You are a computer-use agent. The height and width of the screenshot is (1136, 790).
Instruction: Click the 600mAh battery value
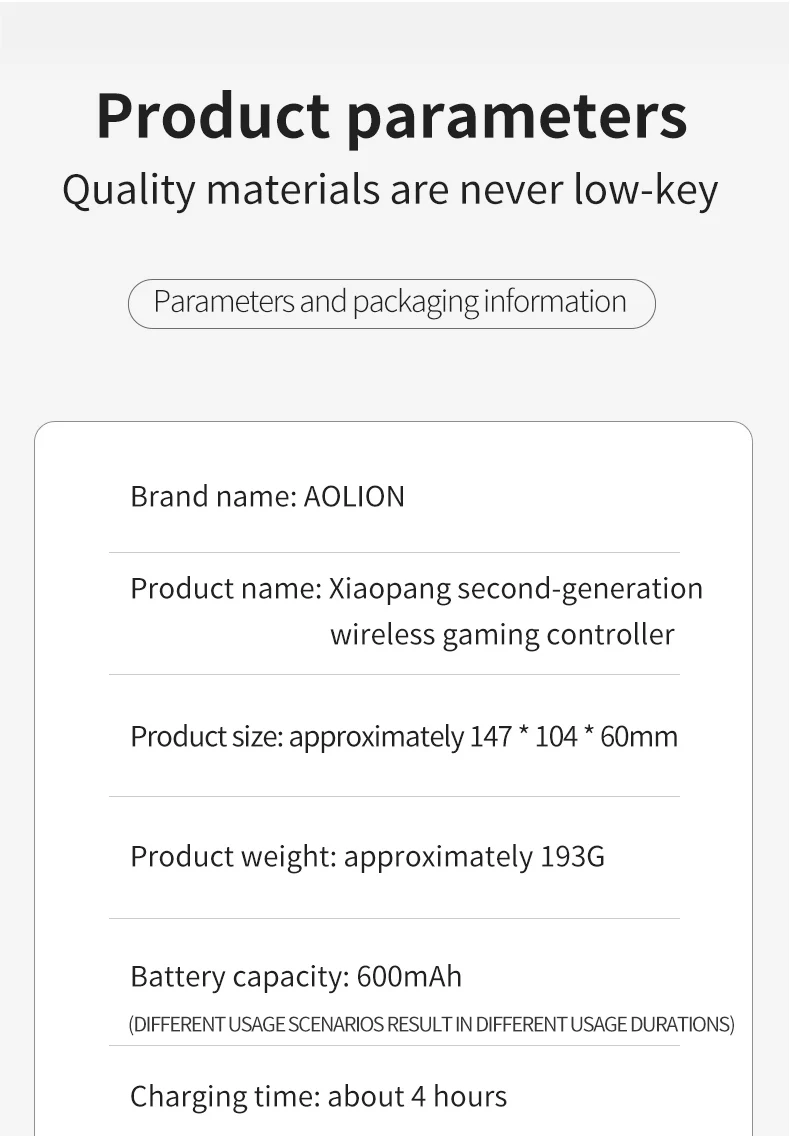tap(409, 976)
